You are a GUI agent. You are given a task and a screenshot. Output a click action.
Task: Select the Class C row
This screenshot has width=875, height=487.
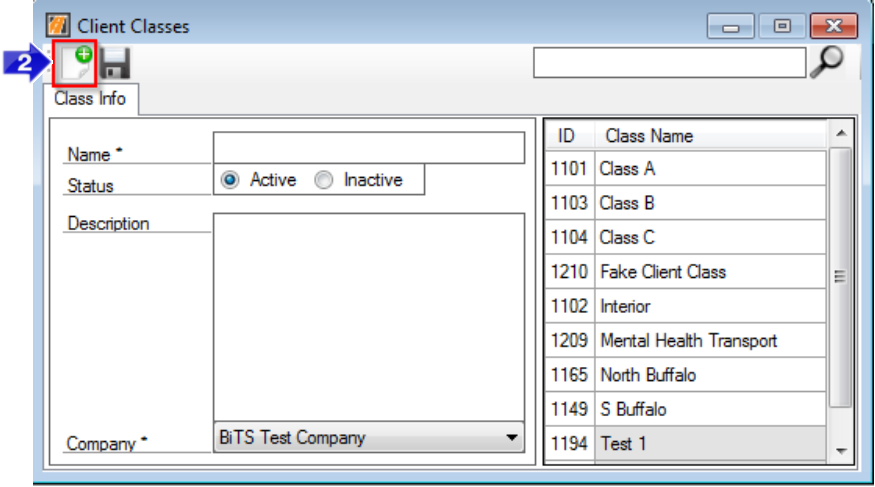coord(686,237)
